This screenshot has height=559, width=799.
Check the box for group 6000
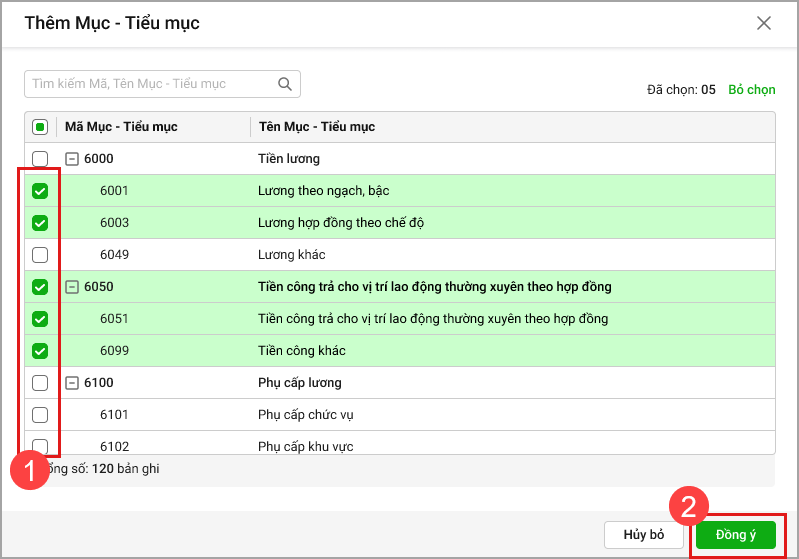(40, 159)
